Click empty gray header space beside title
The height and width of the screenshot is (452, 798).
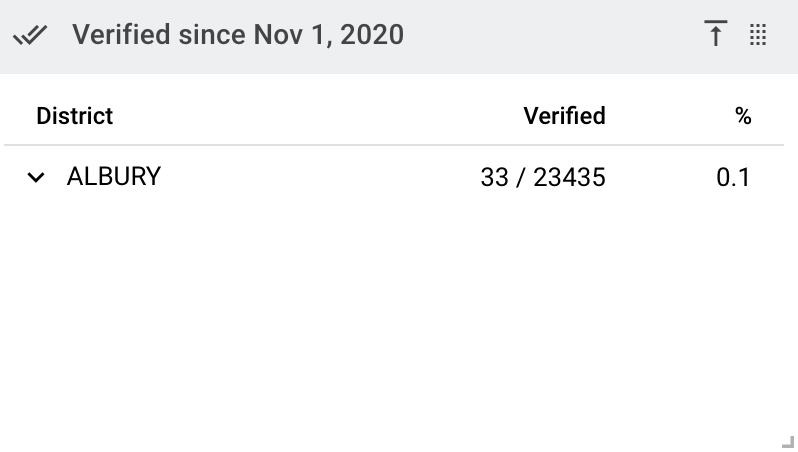coord(550,35)
